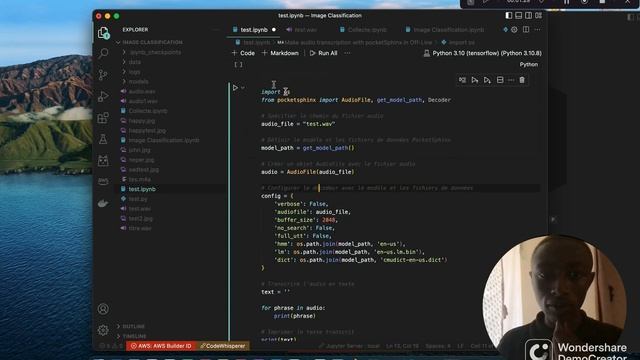This screenshot has width=640, height=360.
Task: Execute cell and below
Action: (487, 80)
